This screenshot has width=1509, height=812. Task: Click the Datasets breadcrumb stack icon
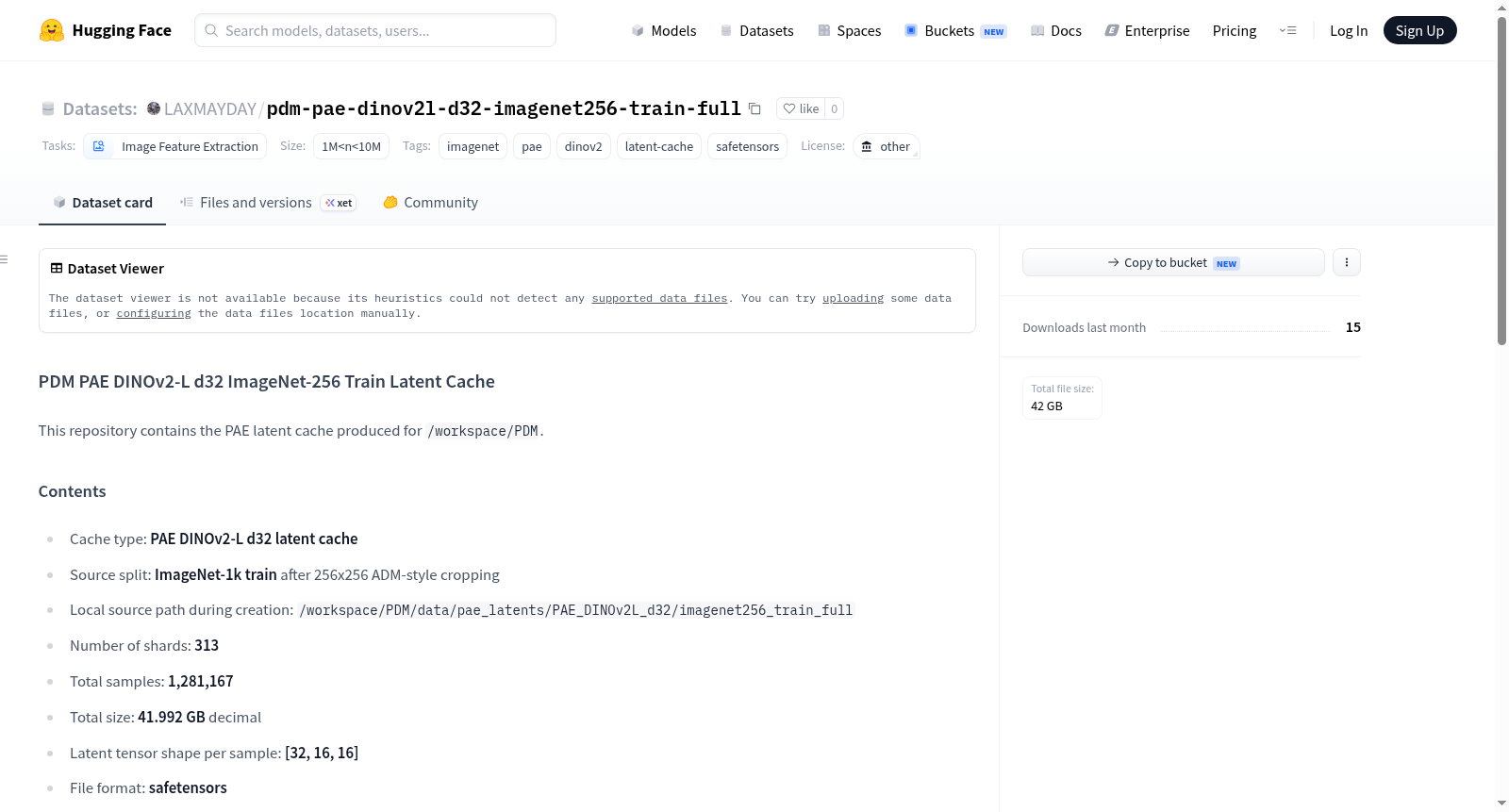point(48,108)
